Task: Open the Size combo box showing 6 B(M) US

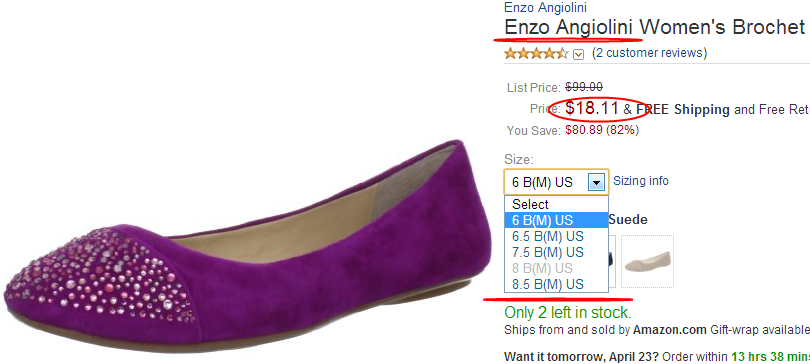Action: [556, 182]
